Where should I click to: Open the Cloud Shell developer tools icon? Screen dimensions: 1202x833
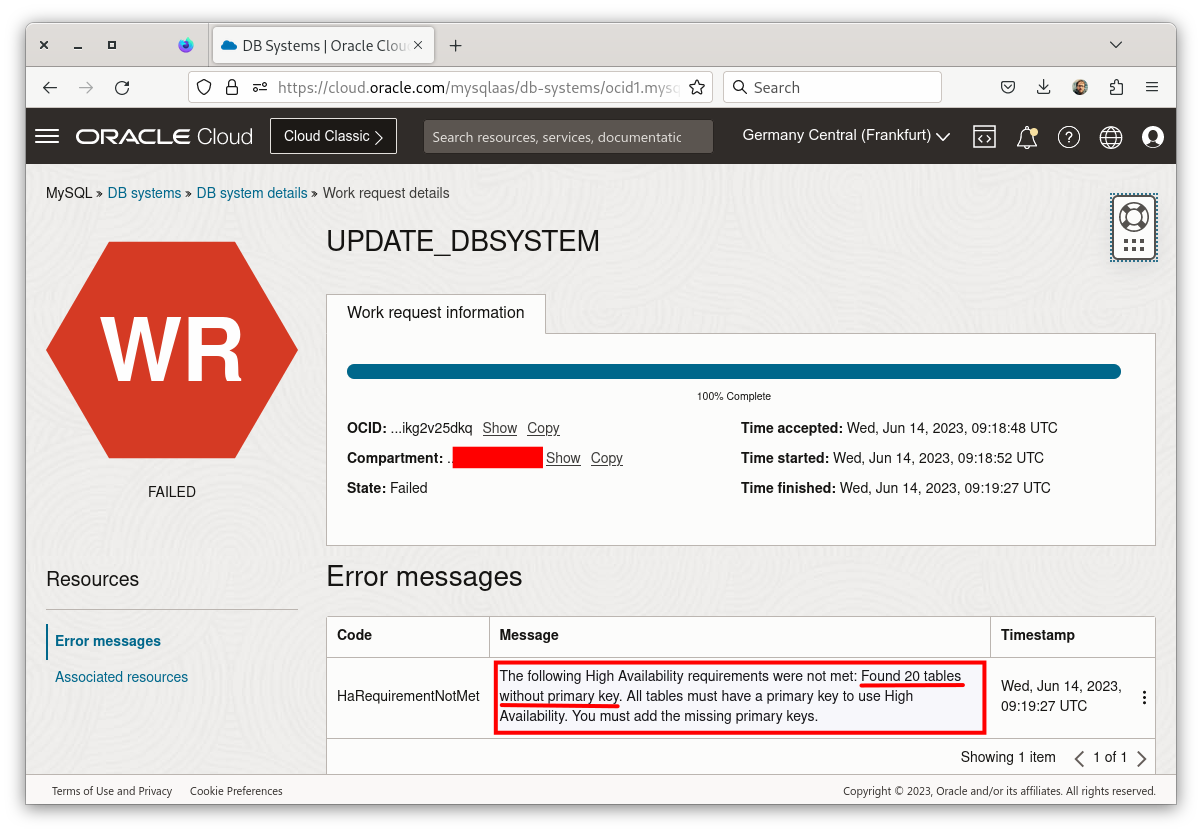click(985, 137)
